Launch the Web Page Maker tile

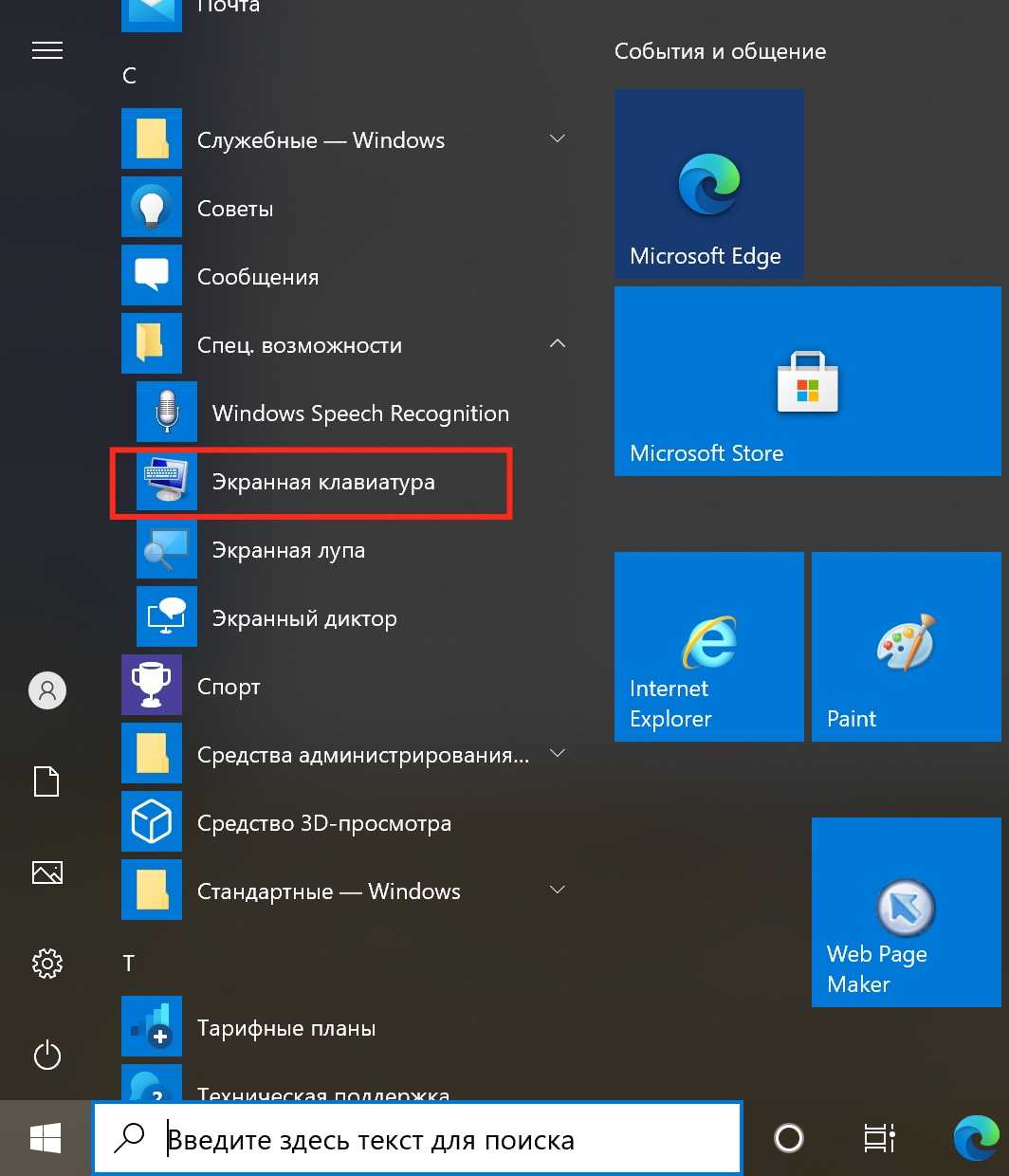point(907,912)
